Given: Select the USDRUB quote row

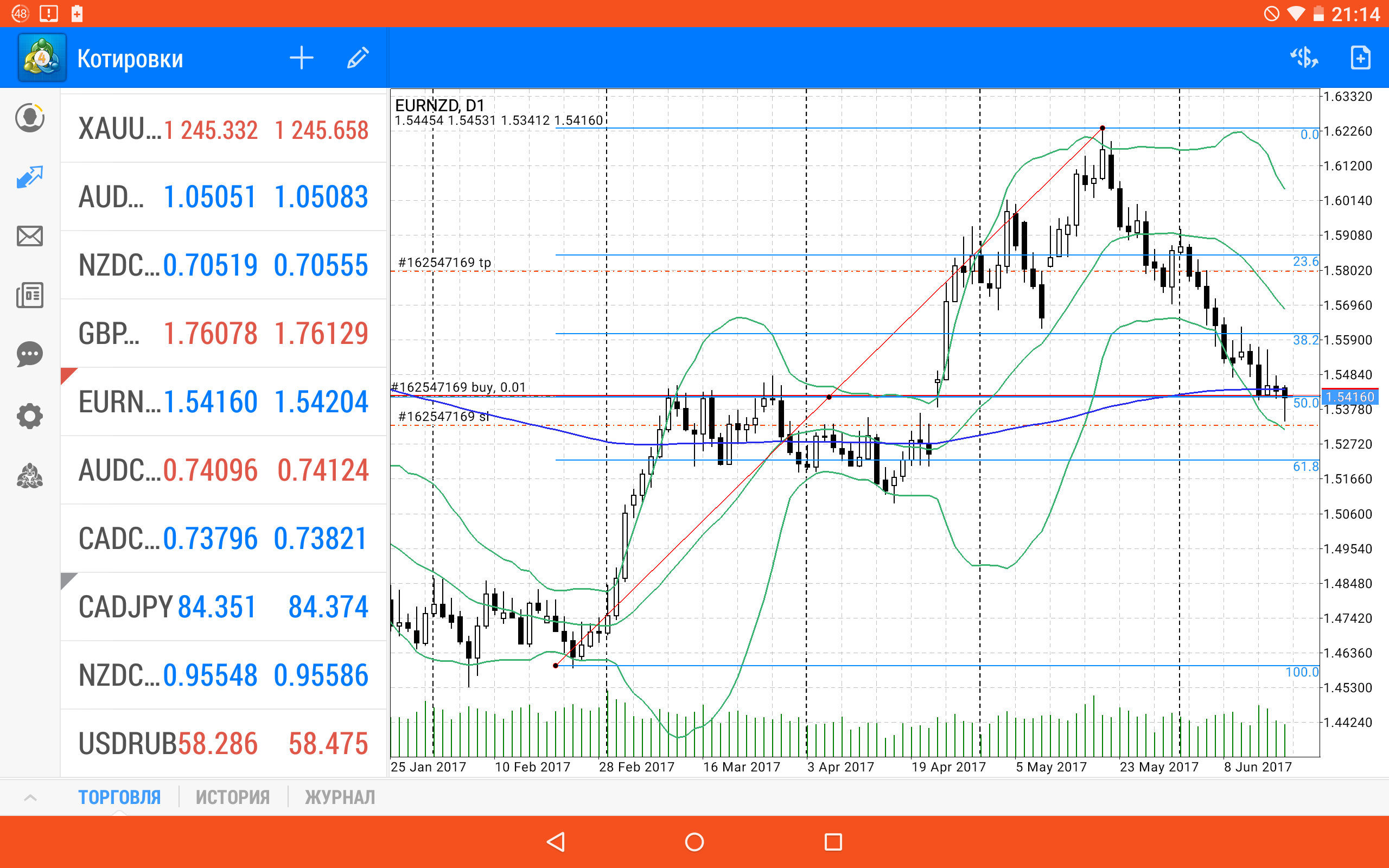Looking at the screenshot, I should pyautogui.click(x=224, y=743).
